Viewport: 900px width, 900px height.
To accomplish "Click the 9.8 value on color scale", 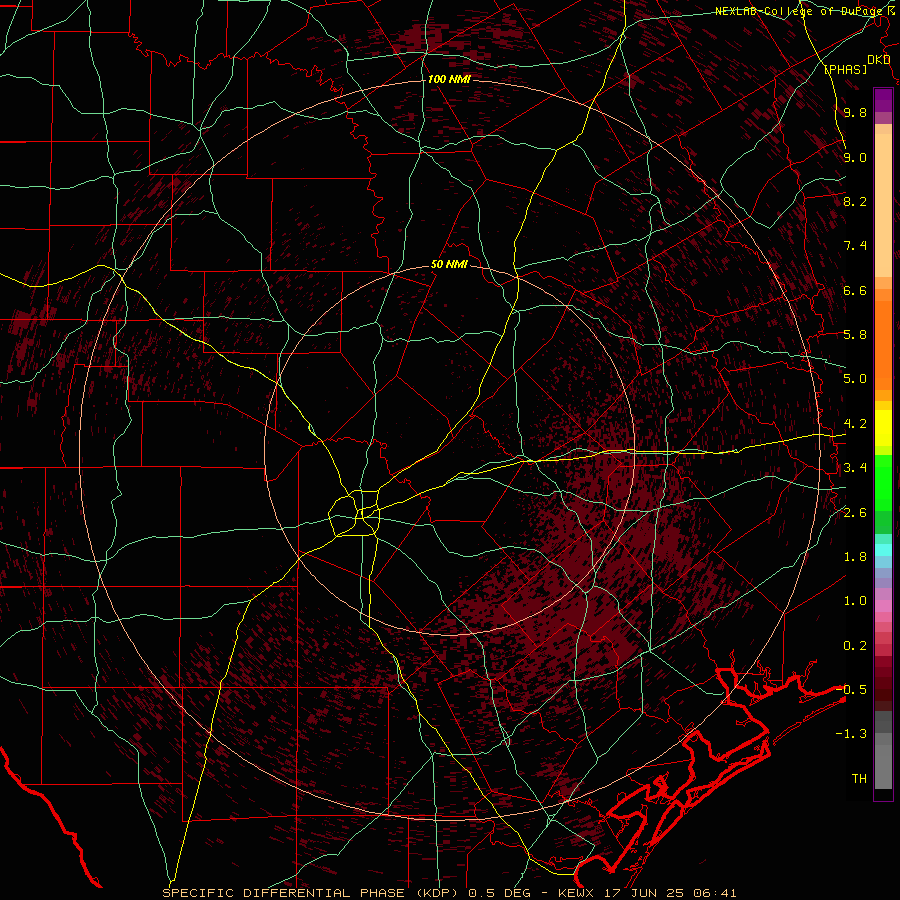I will click(x=855, y=112).
